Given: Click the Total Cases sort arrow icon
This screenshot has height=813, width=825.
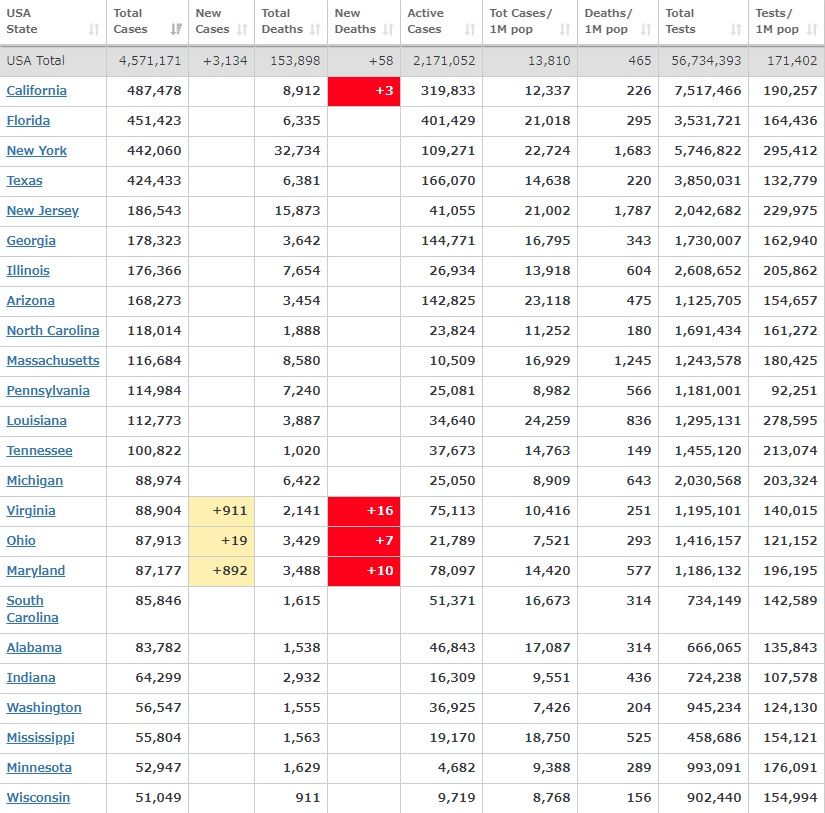Looking at the screenshot, I should coord(177,30).
